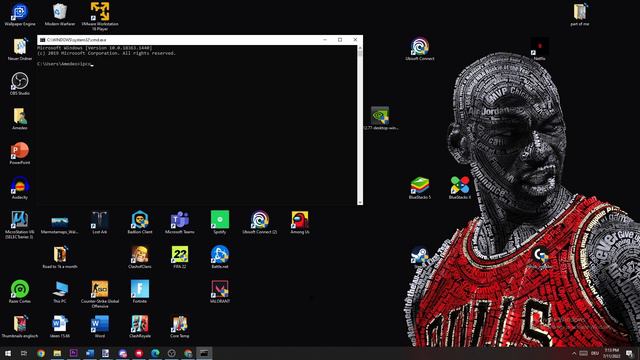
Task: Launch the VALORANT shortcut
Action: [220, 292]
